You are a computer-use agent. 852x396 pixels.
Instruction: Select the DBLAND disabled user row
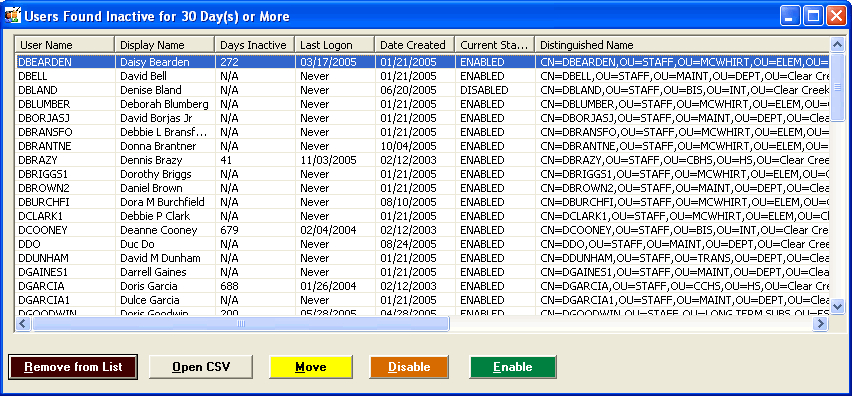(x=423, y=90)
